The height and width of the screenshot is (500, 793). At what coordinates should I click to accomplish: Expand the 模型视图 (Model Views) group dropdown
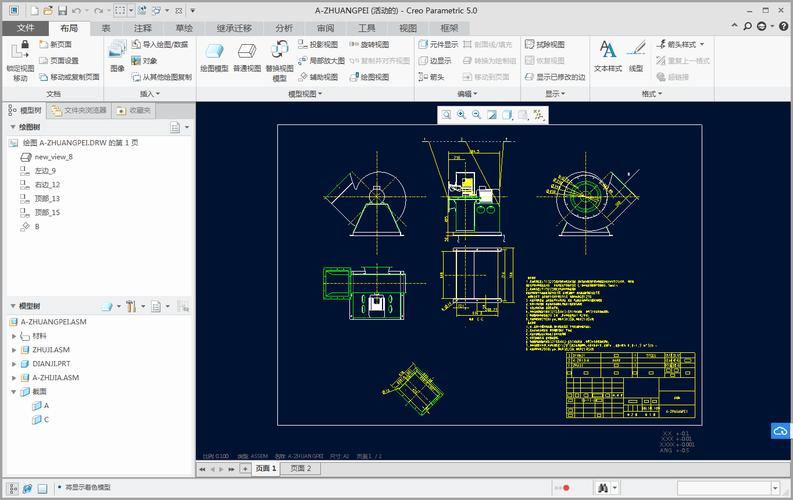pyautogui.click(x=305, y=94)
